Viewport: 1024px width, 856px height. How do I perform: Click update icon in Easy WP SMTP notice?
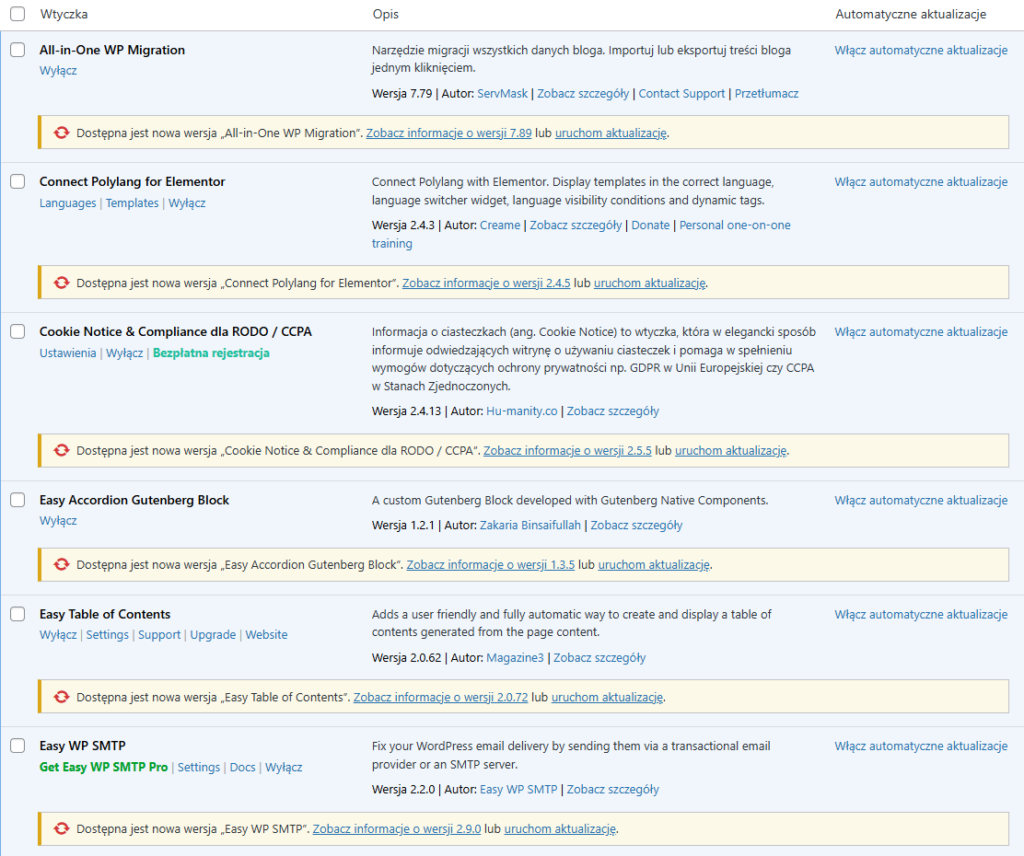[x=62, y=829]
